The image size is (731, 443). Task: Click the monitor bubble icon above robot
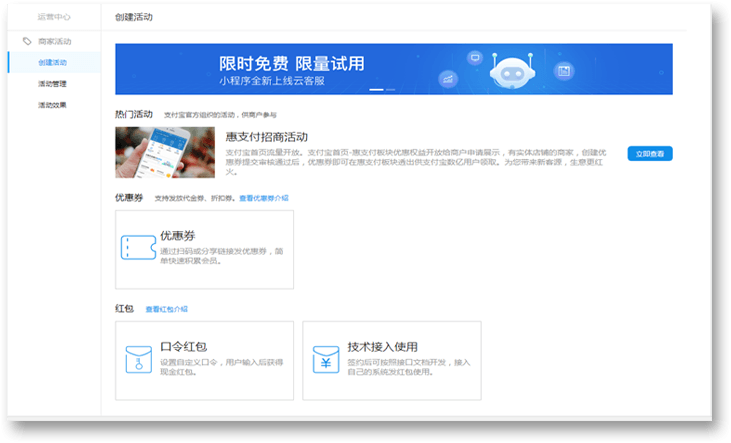click(x=475, y=58)
